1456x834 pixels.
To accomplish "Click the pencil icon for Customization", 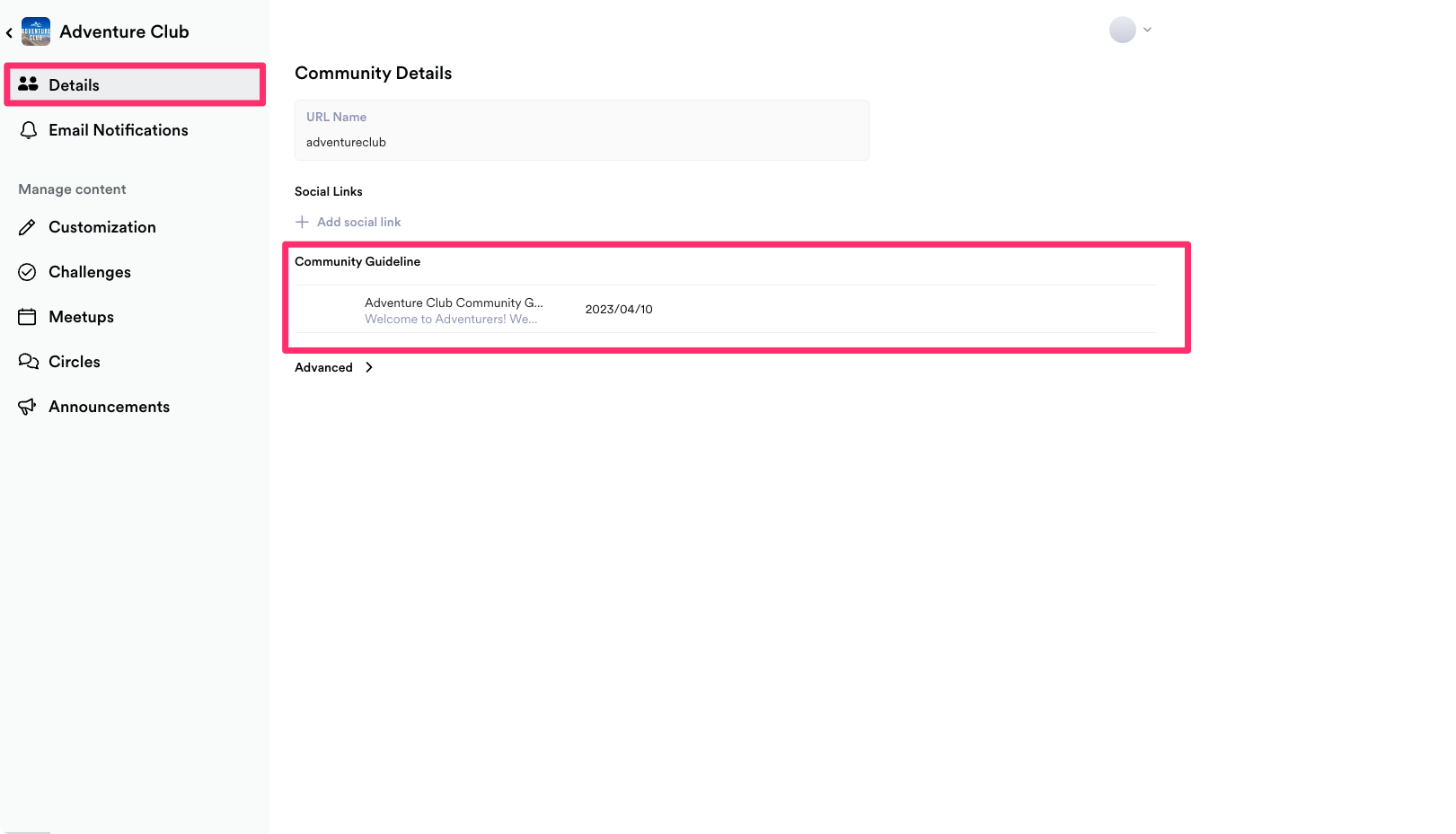I will click(x=28, y=227).
